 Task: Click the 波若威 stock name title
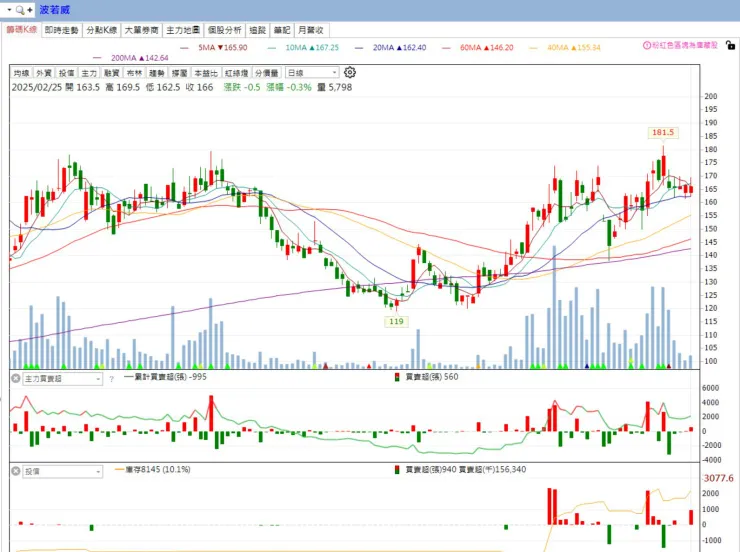69,9
